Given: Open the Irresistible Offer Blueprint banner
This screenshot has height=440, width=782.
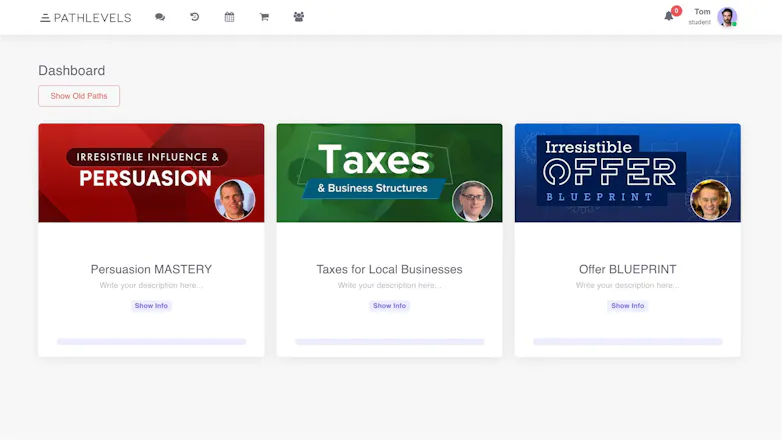Looking at the screenshot, I should (628, 173).
